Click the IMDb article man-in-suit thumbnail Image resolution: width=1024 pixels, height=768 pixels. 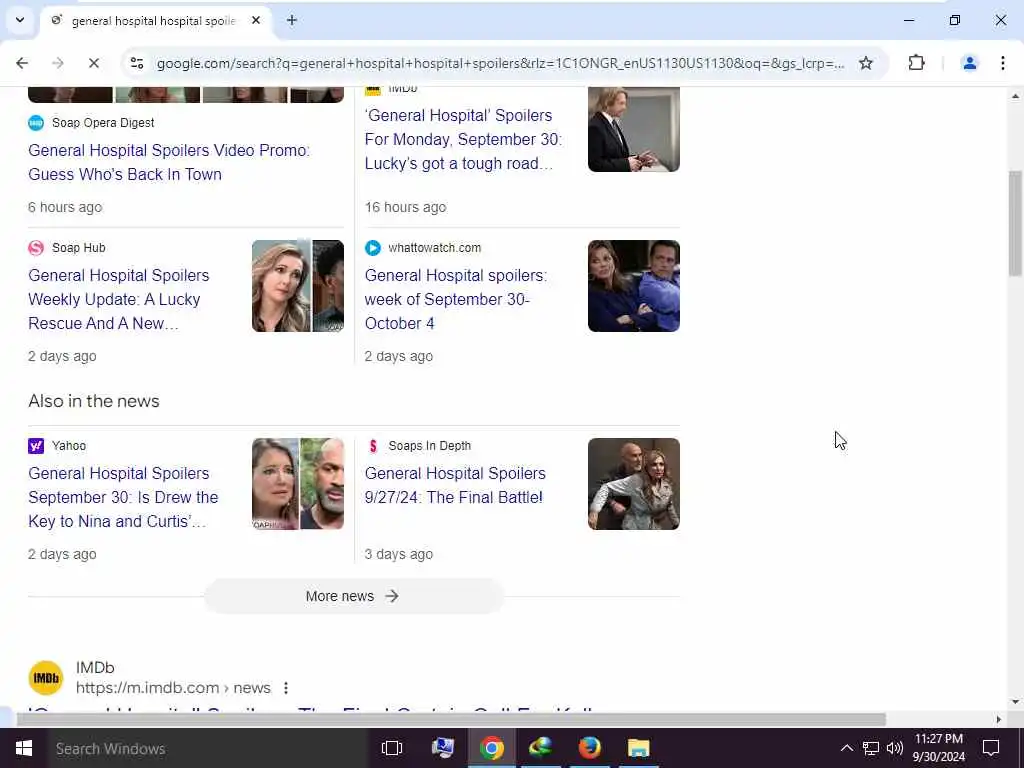(x=633, y=129)
